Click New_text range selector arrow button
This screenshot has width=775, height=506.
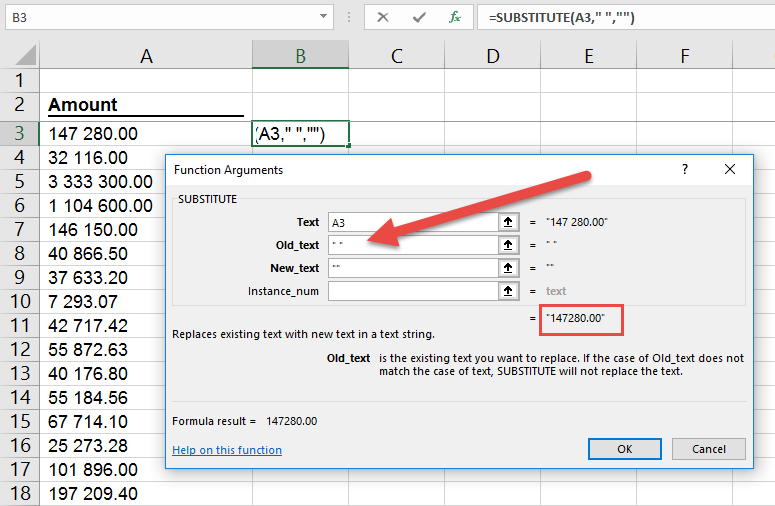[510, 268]
